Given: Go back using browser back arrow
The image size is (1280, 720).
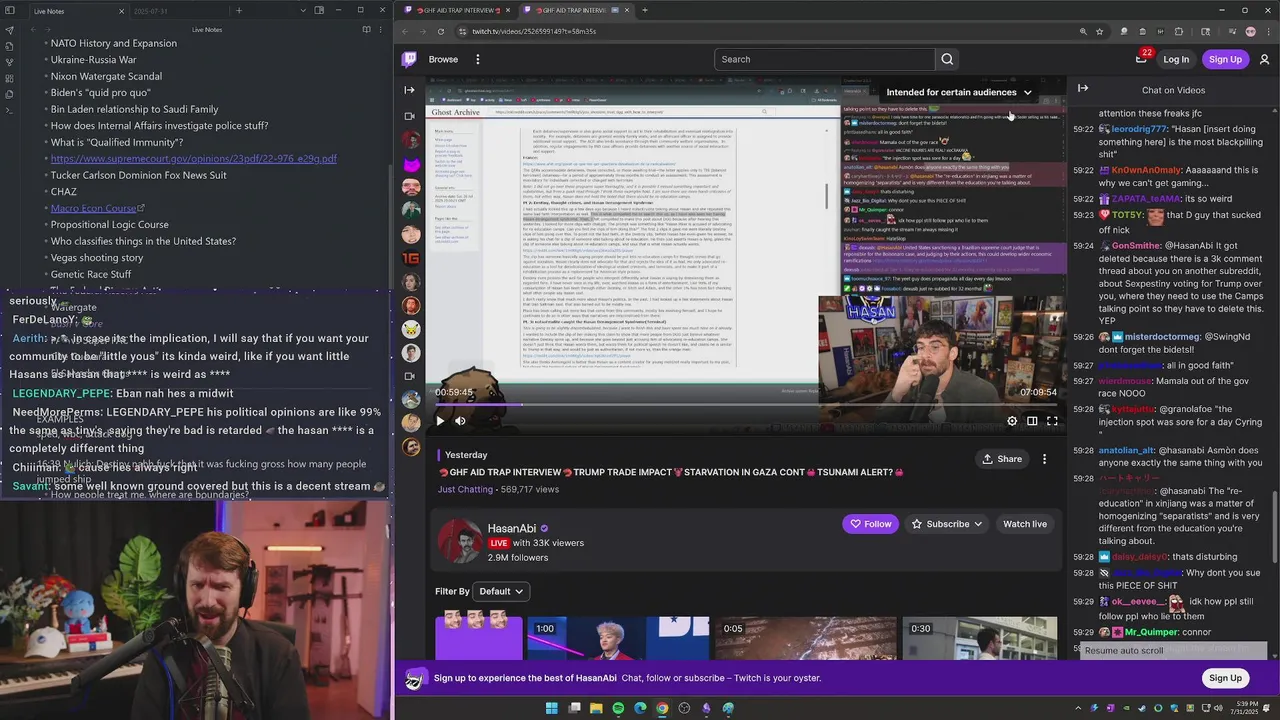Looking at the screenshot, I should click(x=405, y=31).
